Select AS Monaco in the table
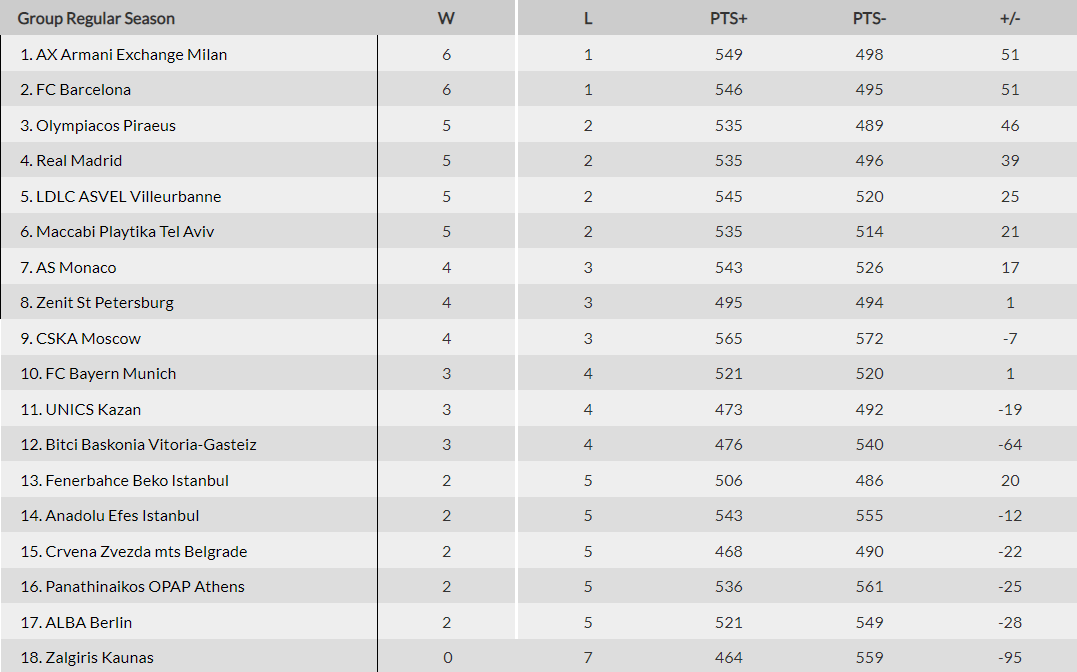1077x672 pixels. pyautogui.click(x=76, y=267)
